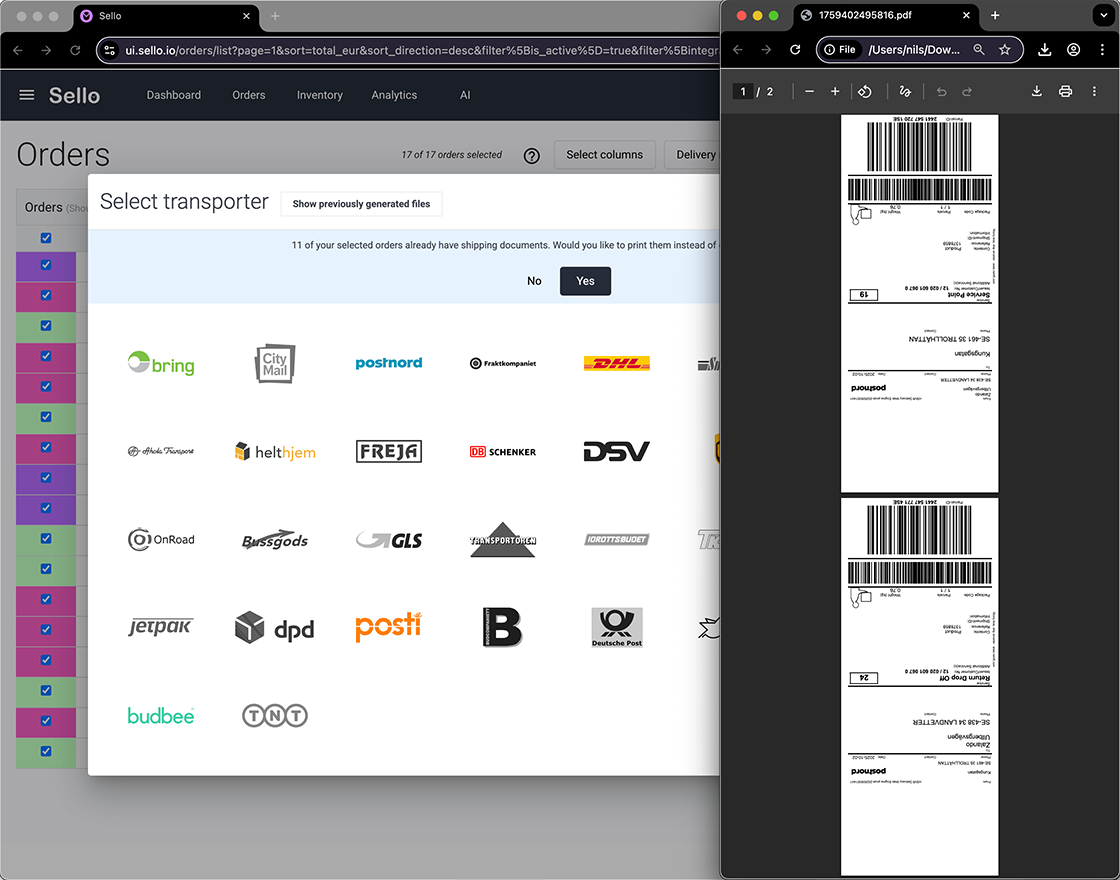Deselect the second order's checkbox

coord(45,265)
